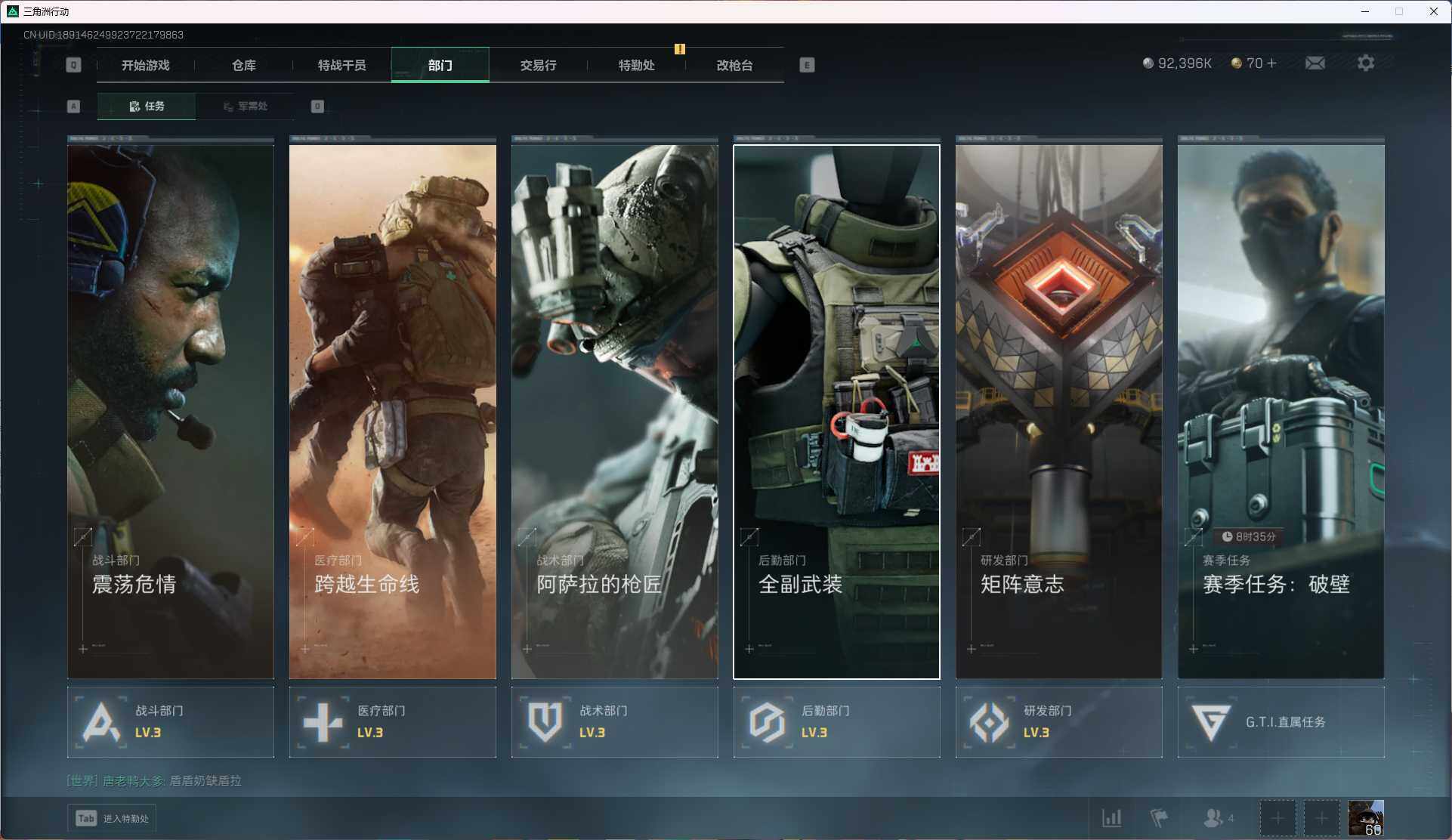Open the player avatar level 60

[1366, 818]
